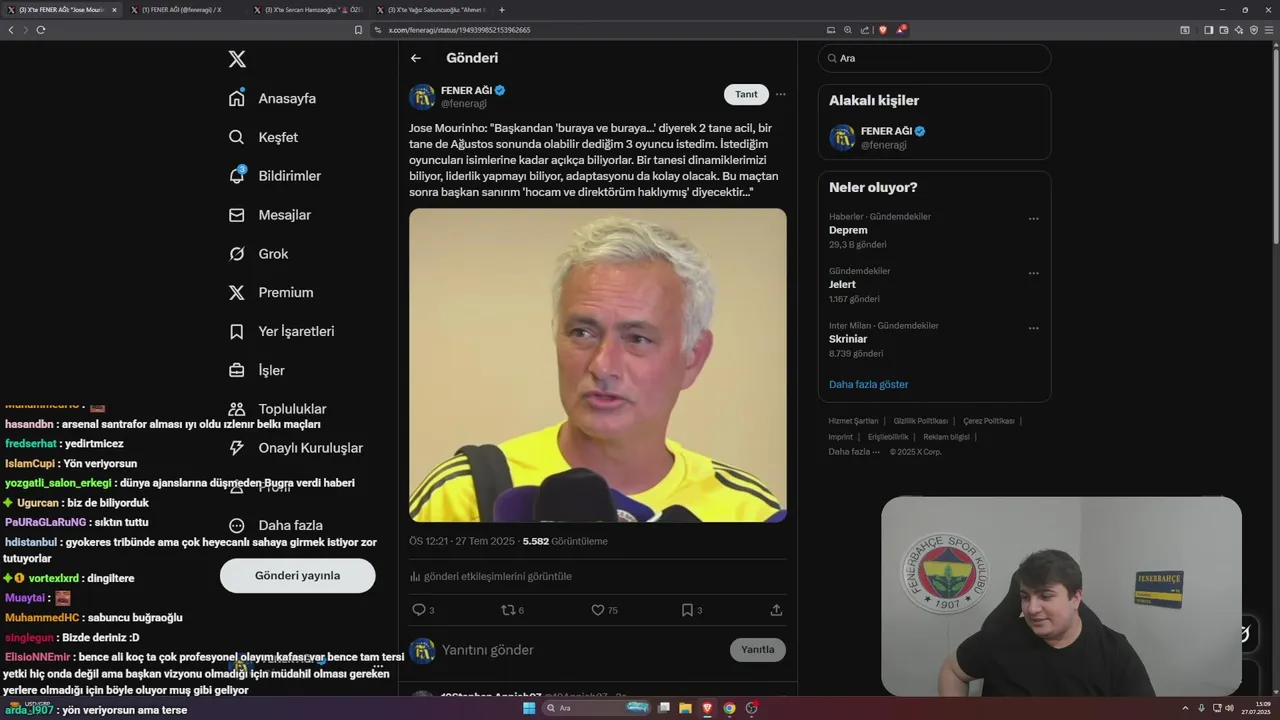This screenshot has height=720, width=1280.
Task: Open the Topluluklar people icon
Action: [237, 409]
